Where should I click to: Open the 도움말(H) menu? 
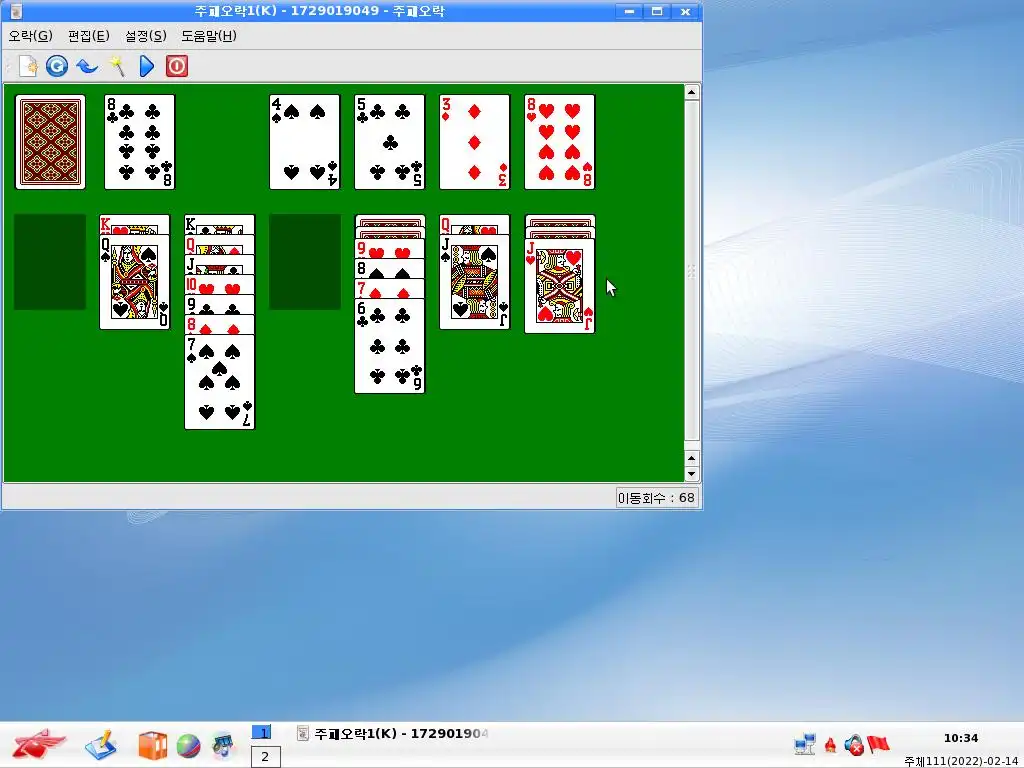(x=209, y=36)
